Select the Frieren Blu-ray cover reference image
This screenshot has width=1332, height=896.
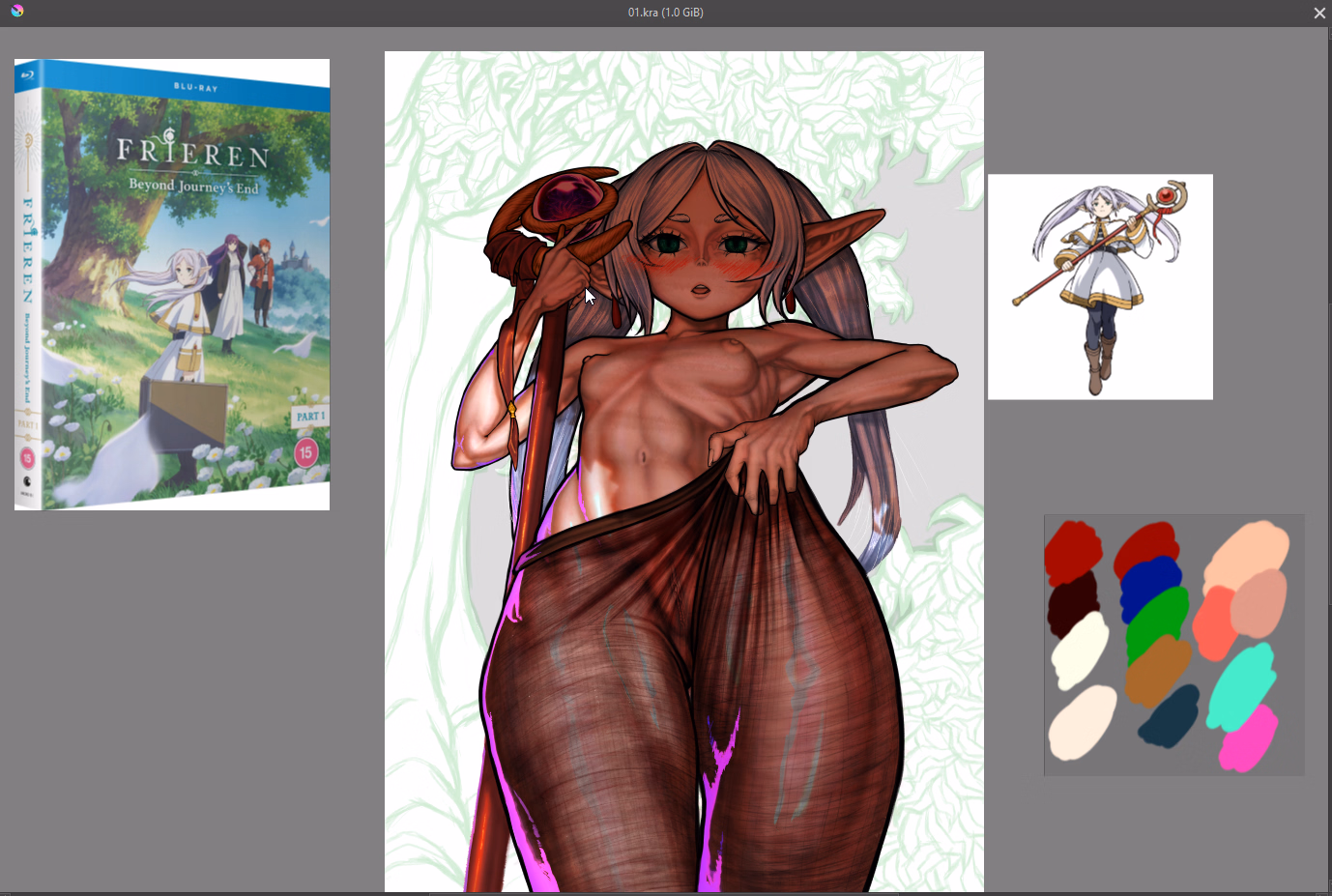tap(172, 284)
